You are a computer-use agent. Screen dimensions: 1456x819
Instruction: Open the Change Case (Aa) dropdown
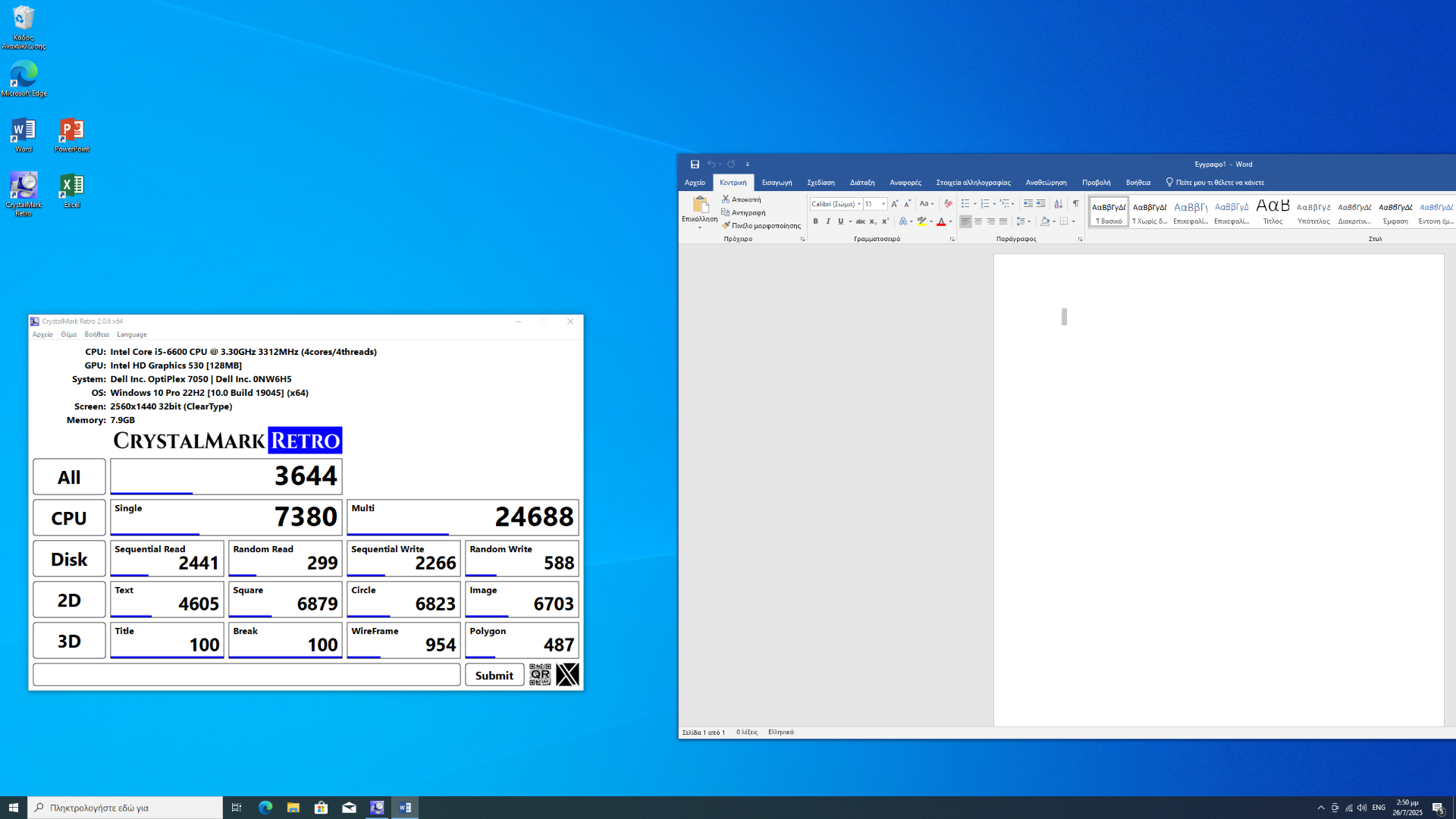click(927, 204)
